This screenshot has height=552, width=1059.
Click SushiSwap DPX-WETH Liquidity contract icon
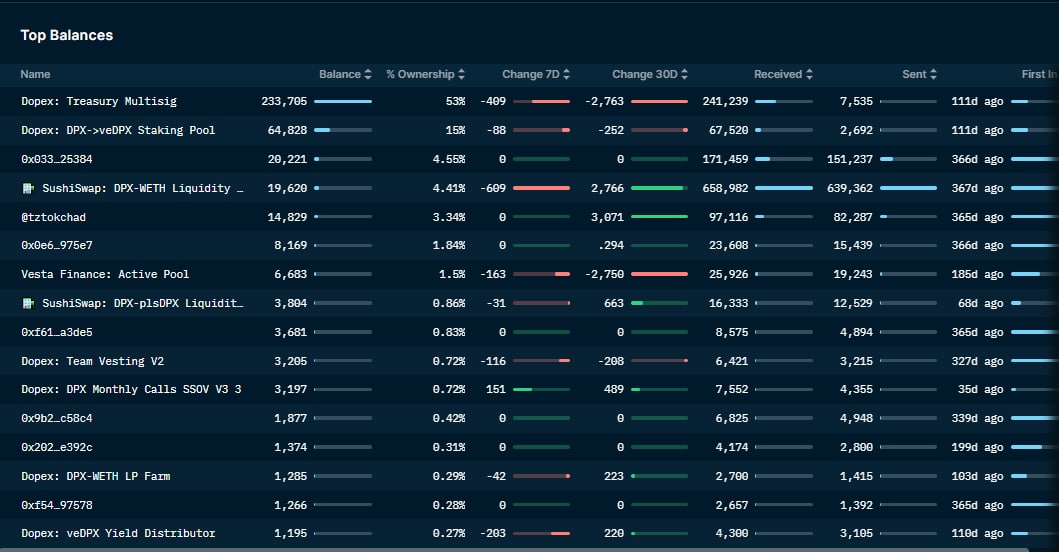(x=28, y=189)
